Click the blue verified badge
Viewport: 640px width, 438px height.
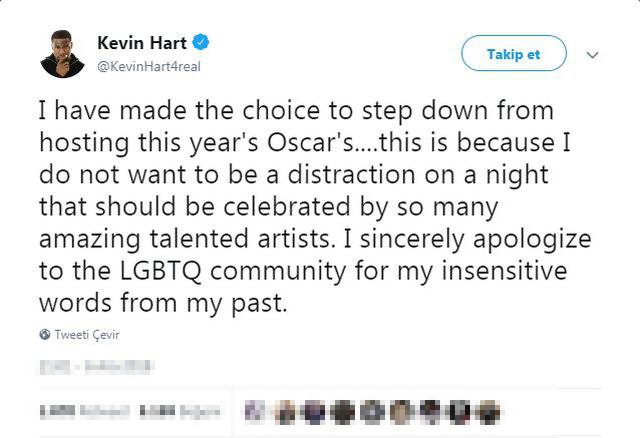201,42
